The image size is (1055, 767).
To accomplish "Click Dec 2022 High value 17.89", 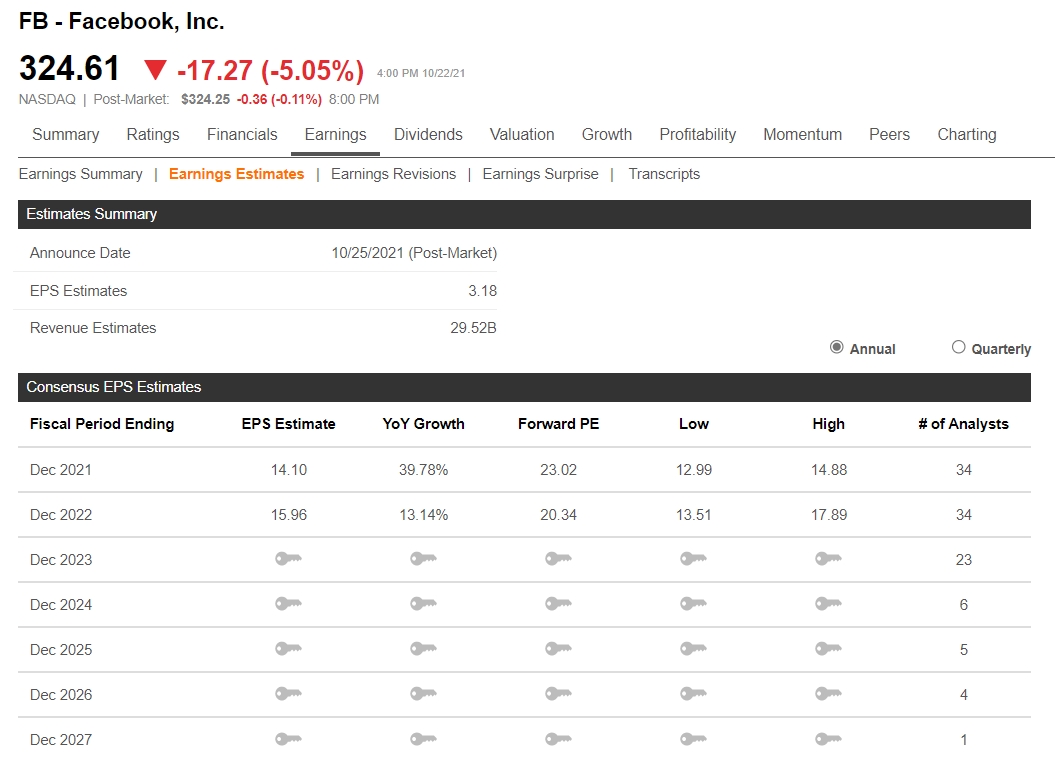I will coord(829,515).
